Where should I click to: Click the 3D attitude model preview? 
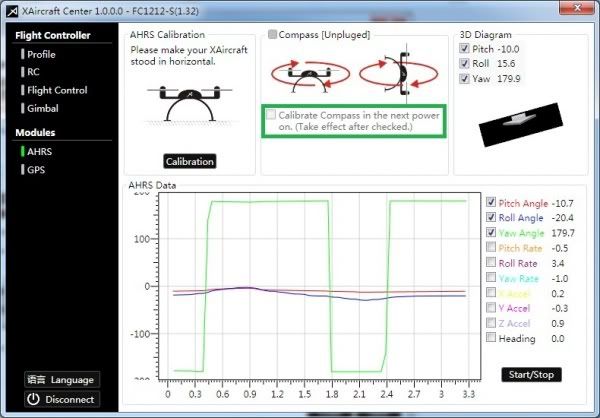tap(521, 125)
